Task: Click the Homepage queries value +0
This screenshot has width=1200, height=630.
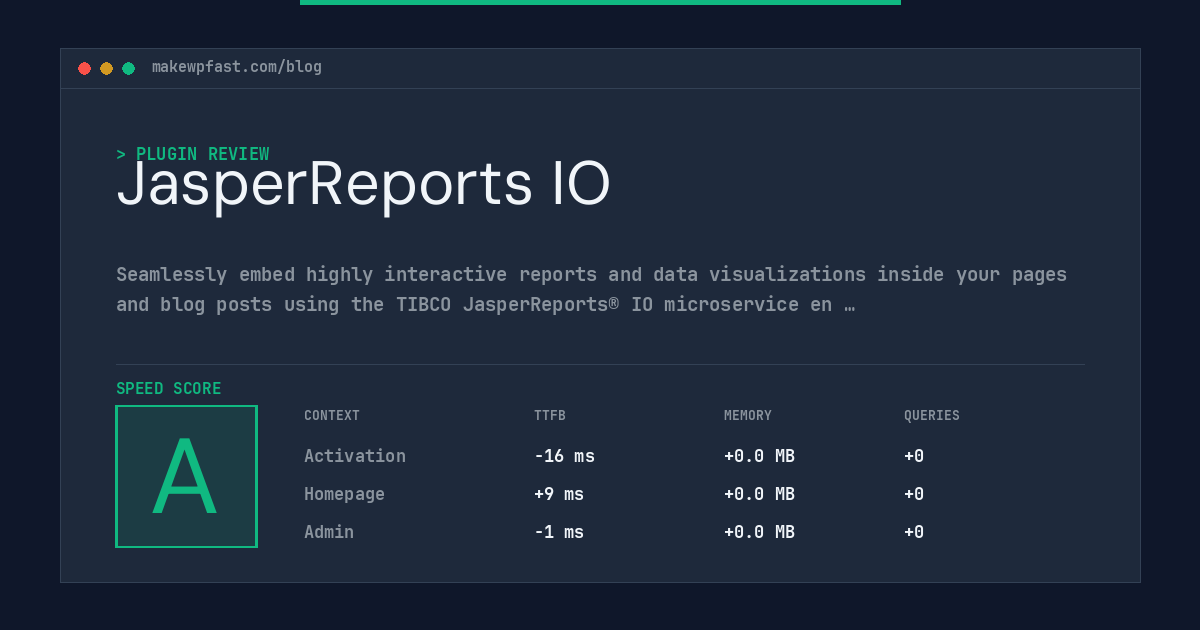Action: click(x=914, y=494)
